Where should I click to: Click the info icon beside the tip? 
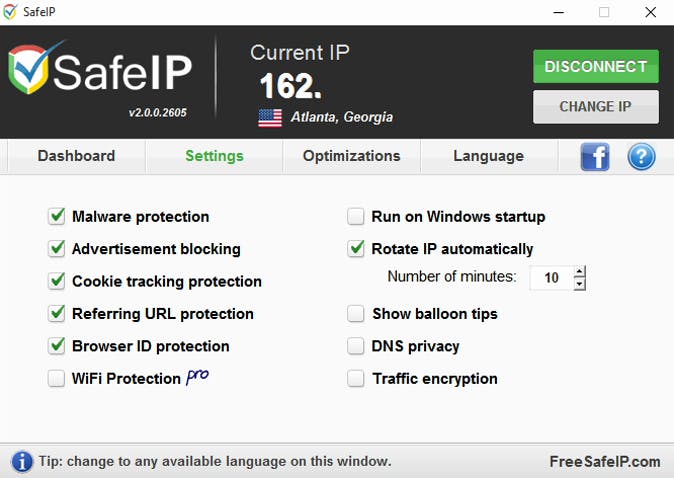pyautogui.click(x=21, y=461)
